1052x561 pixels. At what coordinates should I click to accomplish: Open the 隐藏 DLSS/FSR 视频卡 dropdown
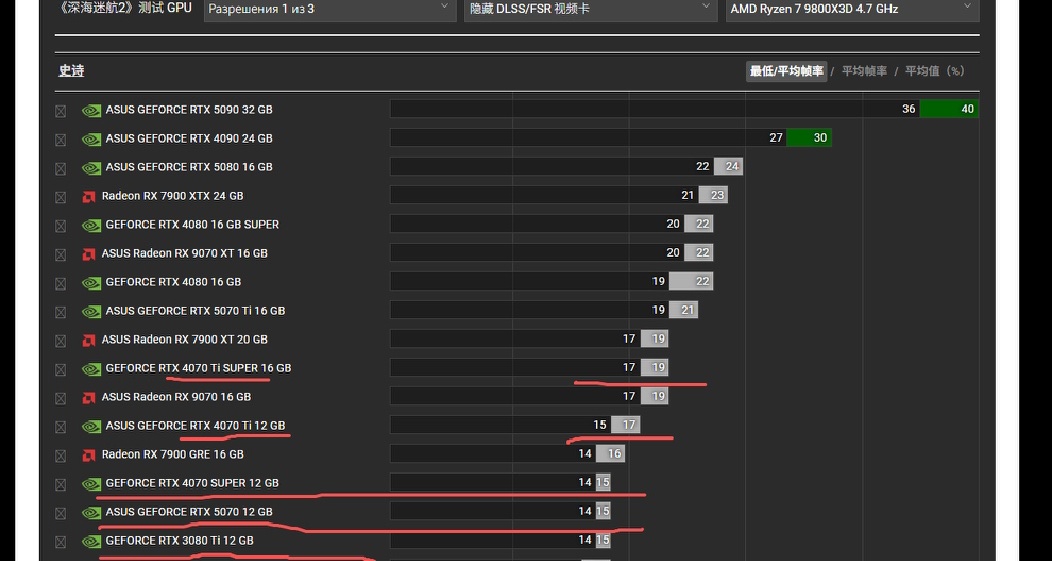tap(590, 9)
